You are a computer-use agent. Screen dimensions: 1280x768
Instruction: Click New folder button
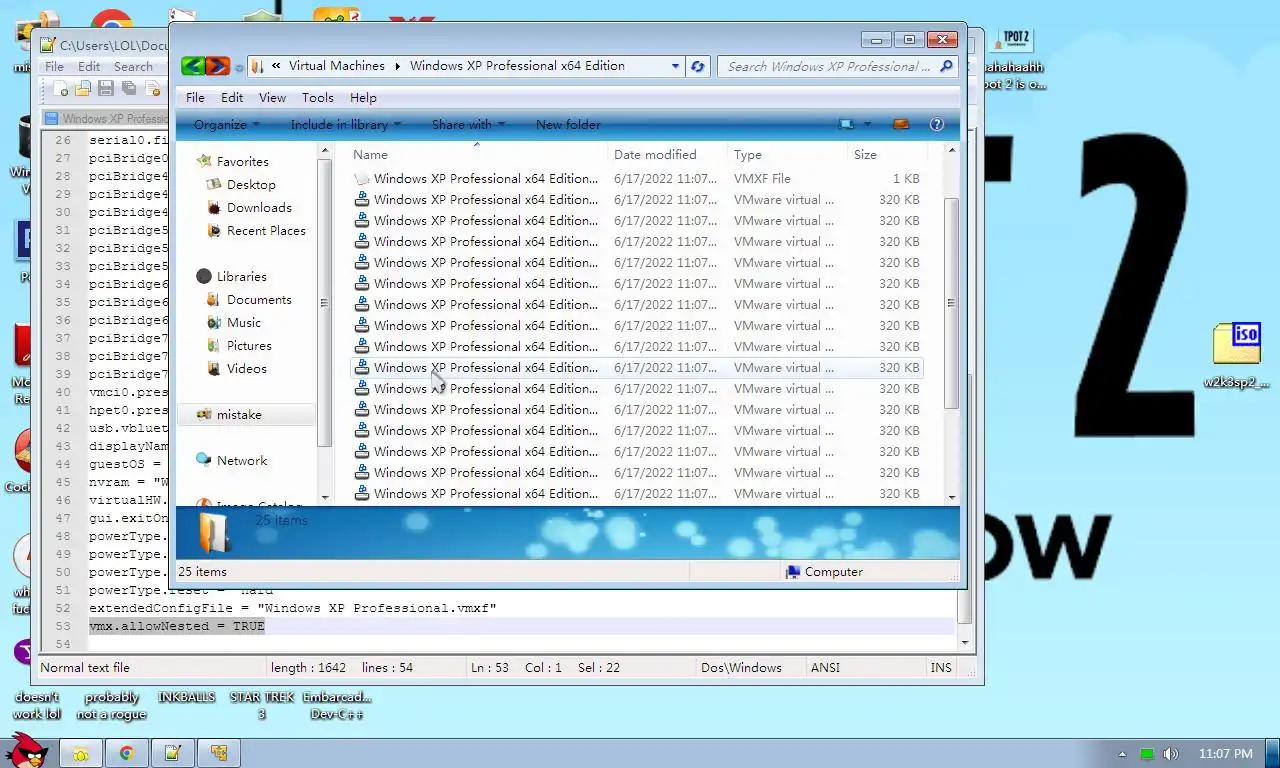568,125
